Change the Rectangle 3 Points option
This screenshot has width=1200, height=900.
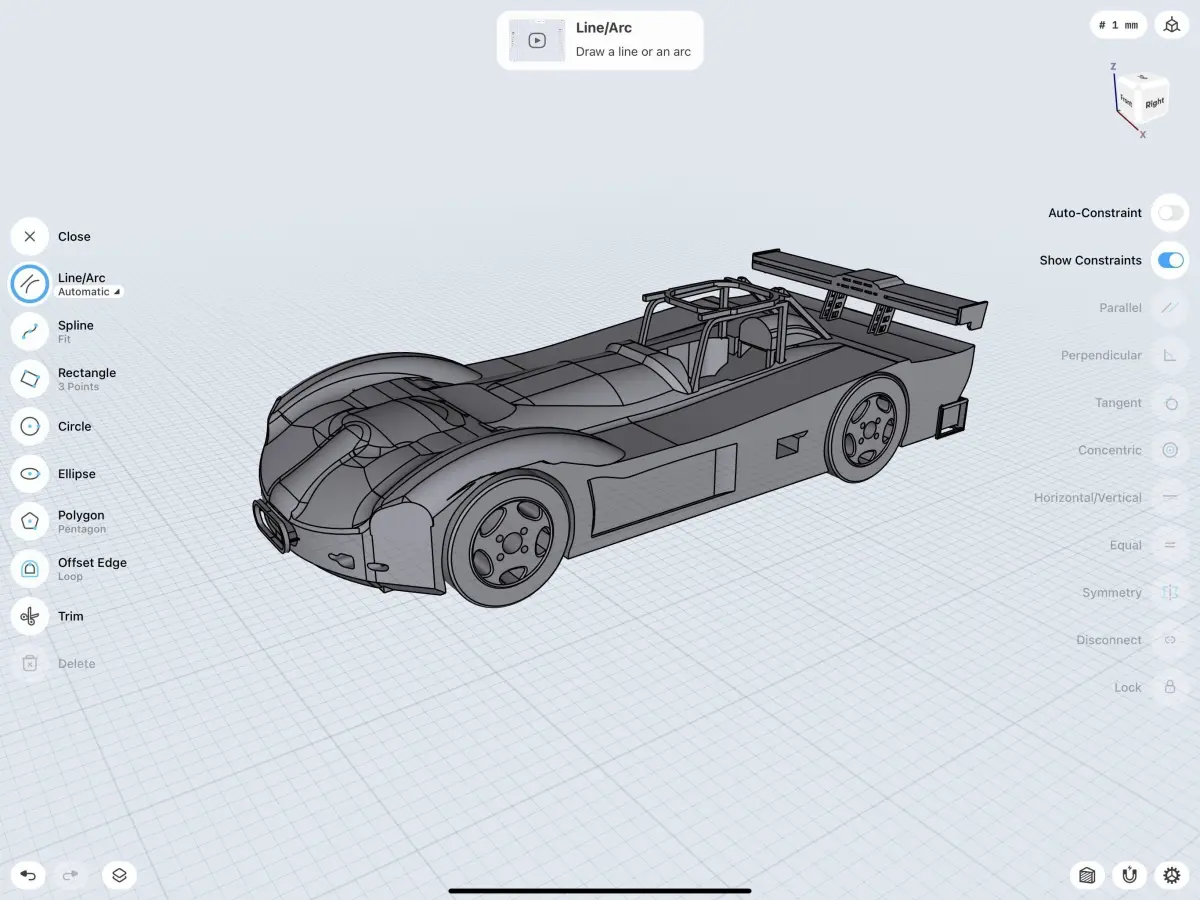tap(78, 387)
